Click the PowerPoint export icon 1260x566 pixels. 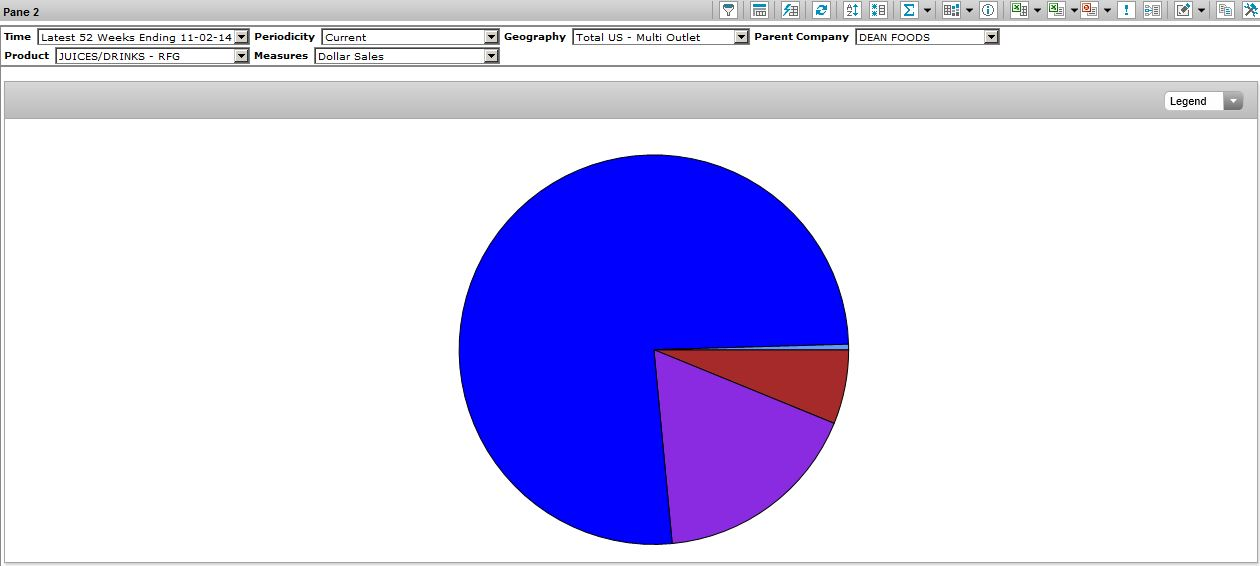(x=1089, y=10)
